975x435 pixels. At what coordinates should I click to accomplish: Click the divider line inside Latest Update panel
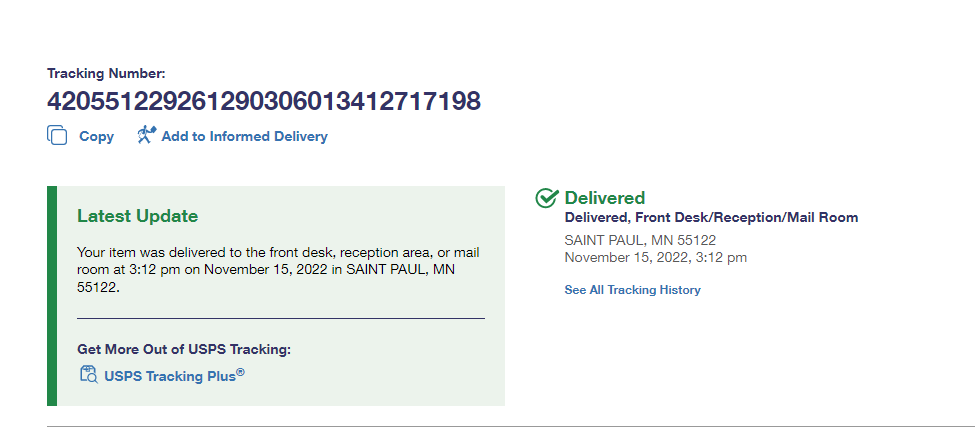[280, 318]
